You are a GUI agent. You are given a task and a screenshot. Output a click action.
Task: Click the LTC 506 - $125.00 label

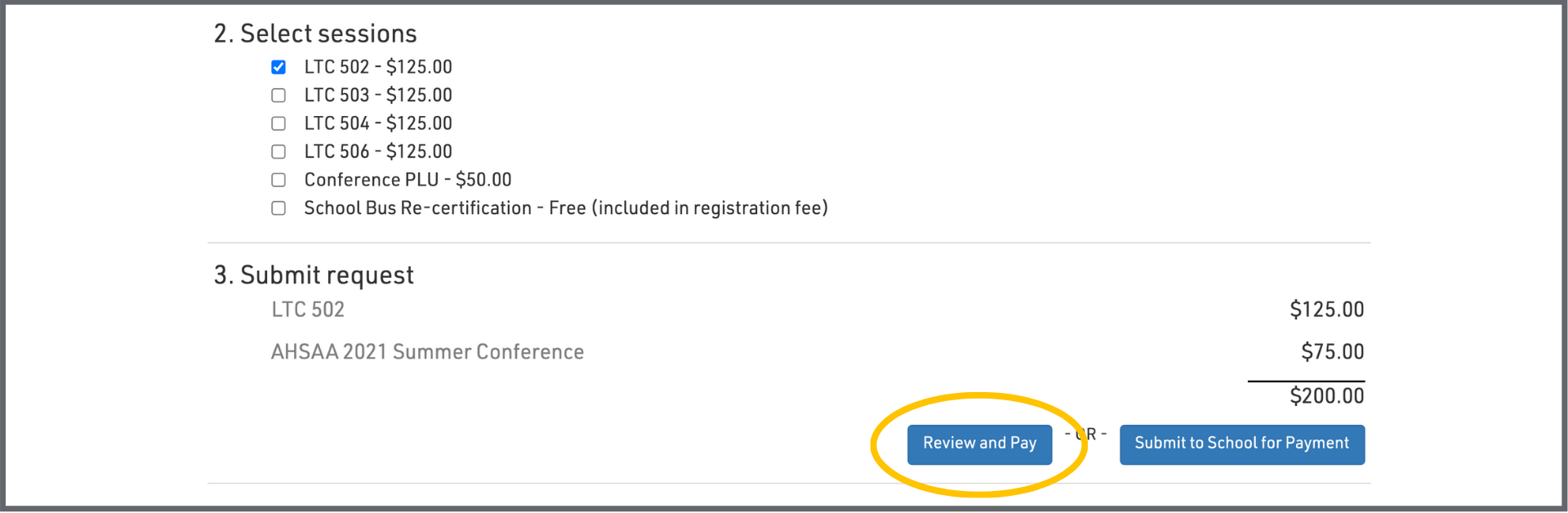coord(377,152)
